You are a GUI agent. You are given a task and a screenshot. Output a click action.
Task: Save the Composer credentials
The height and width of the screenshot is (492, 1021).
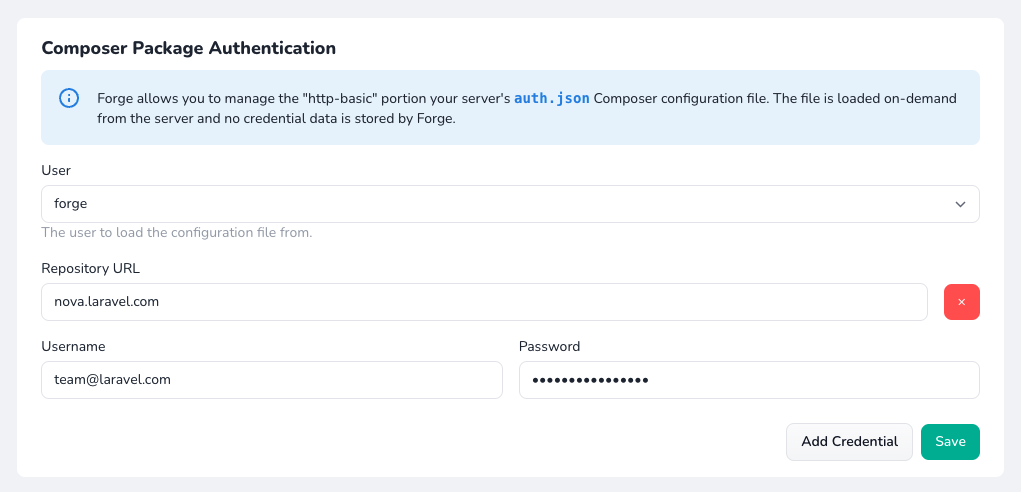coord(949,442)
